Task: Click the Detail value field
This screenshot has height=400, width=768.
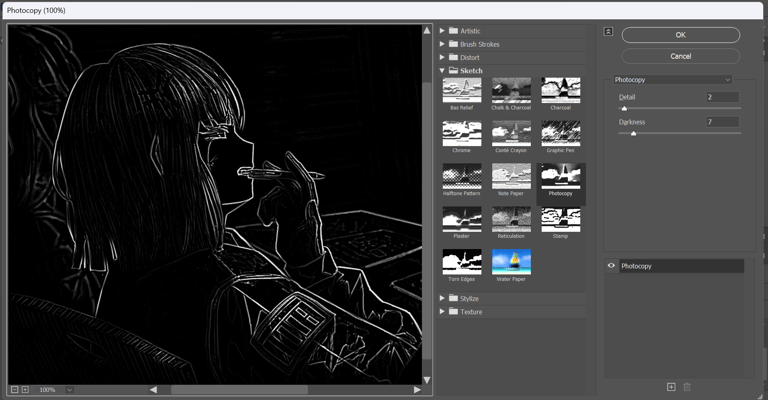Action: 722,97
